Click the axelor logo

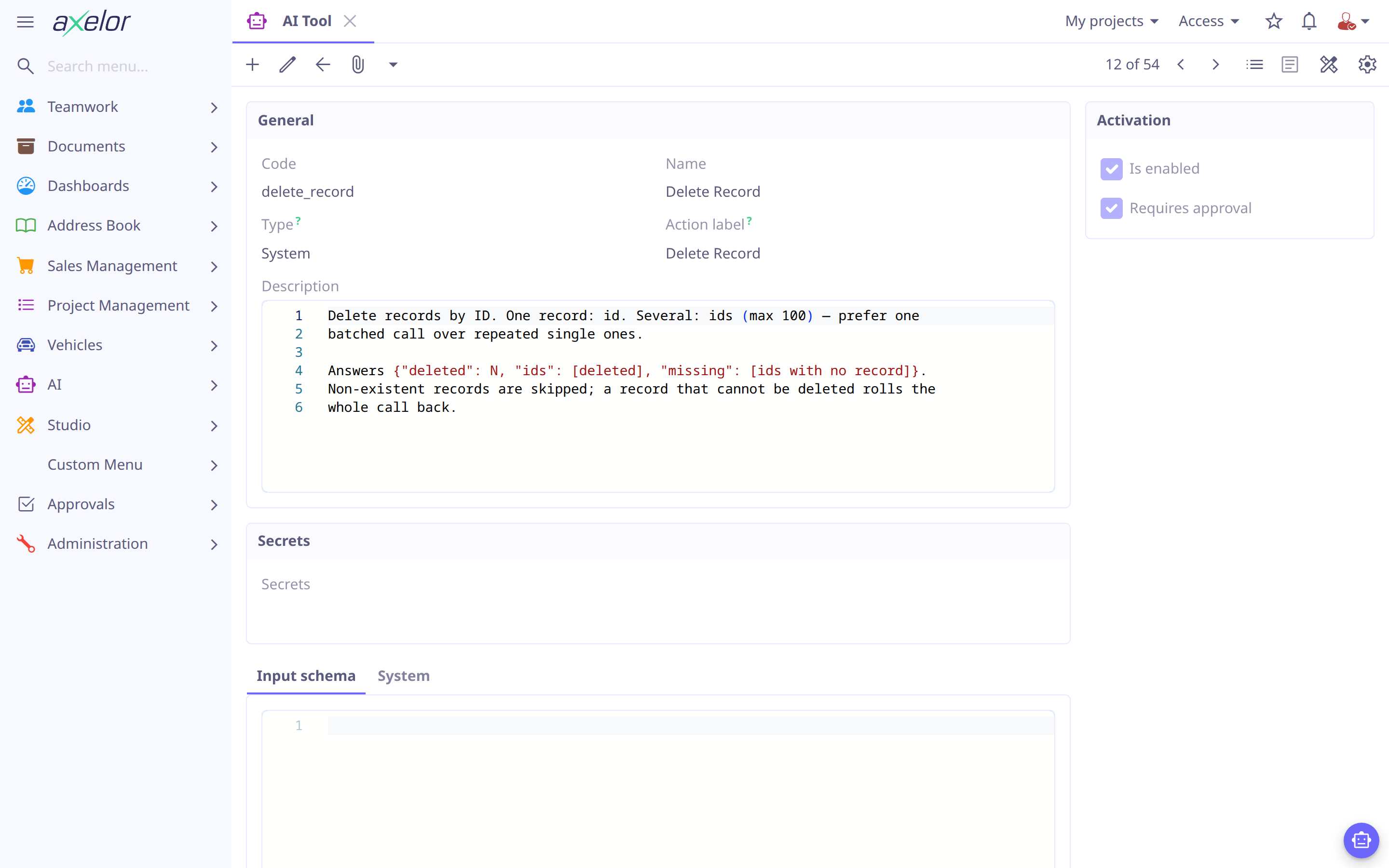pyautogui.click(x=91, y=22)
